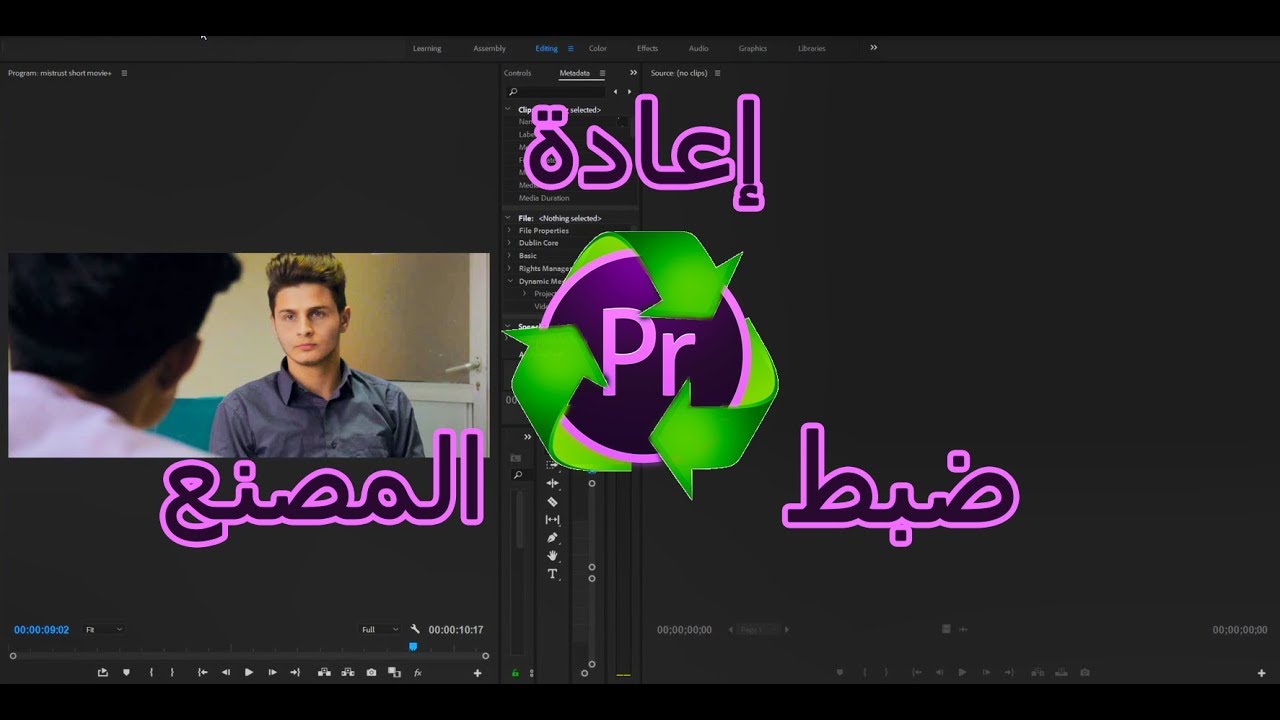
Task: Click Source monitor play button
Action: [x=962, y=673]
